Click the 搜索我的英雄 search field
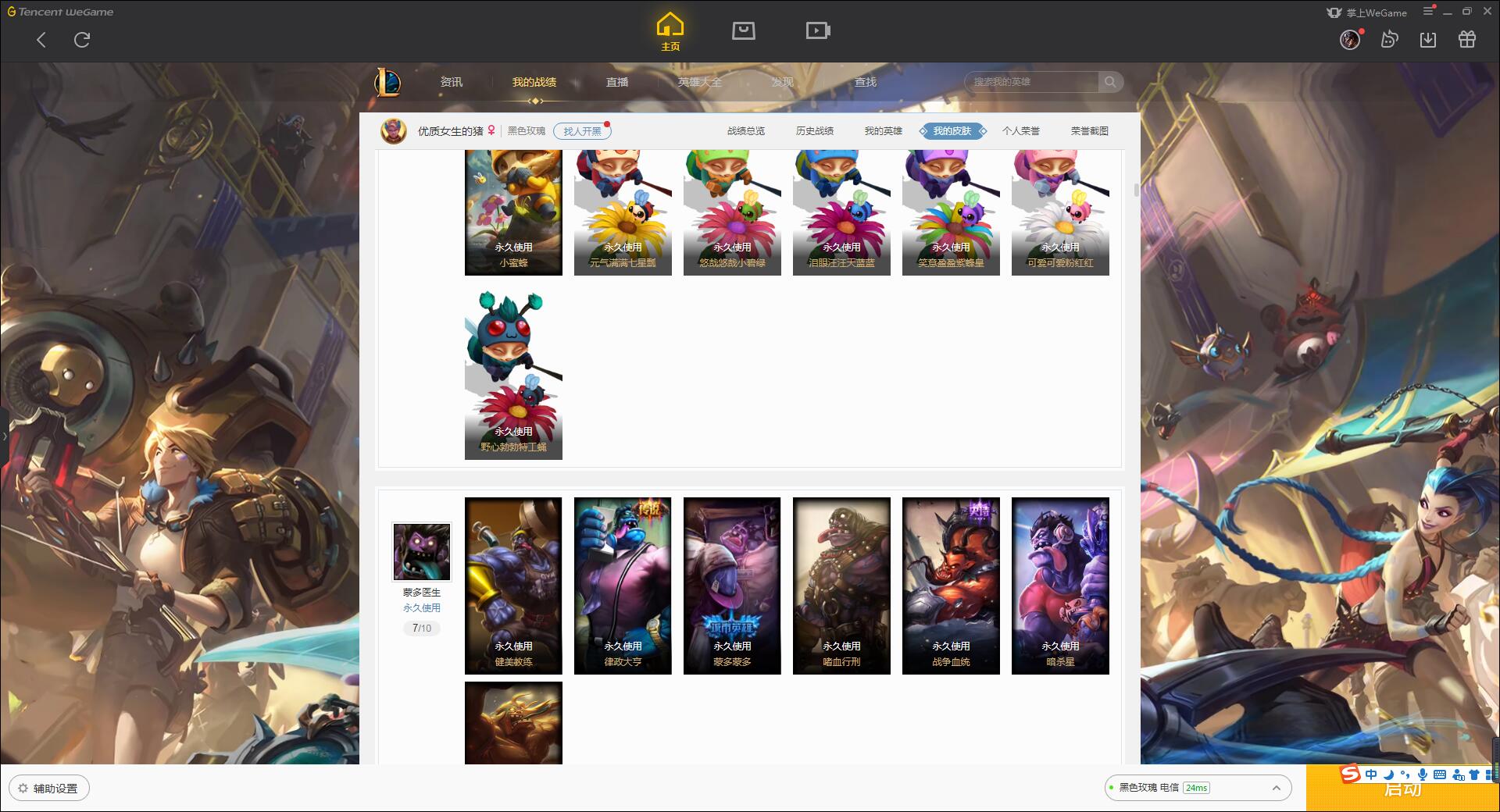Screen dimensions: 1500x812 (x=1031, y=82)
